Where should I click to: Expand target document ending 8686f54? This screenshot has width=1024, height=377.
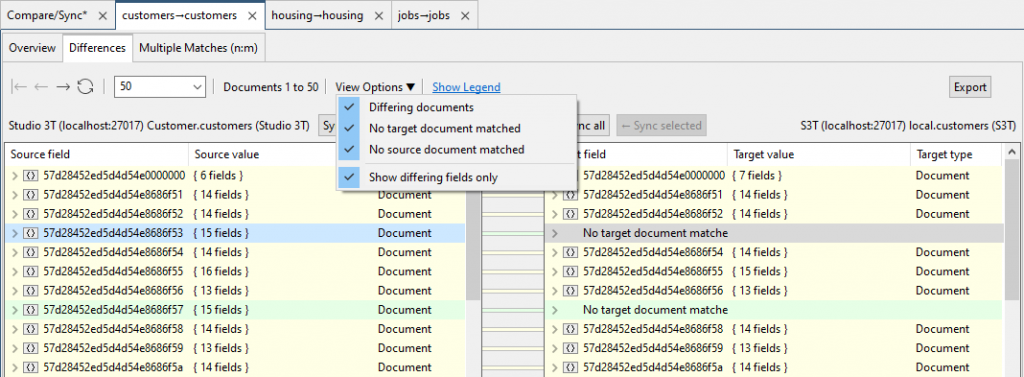pyautogui.click(x=555, y=252)
